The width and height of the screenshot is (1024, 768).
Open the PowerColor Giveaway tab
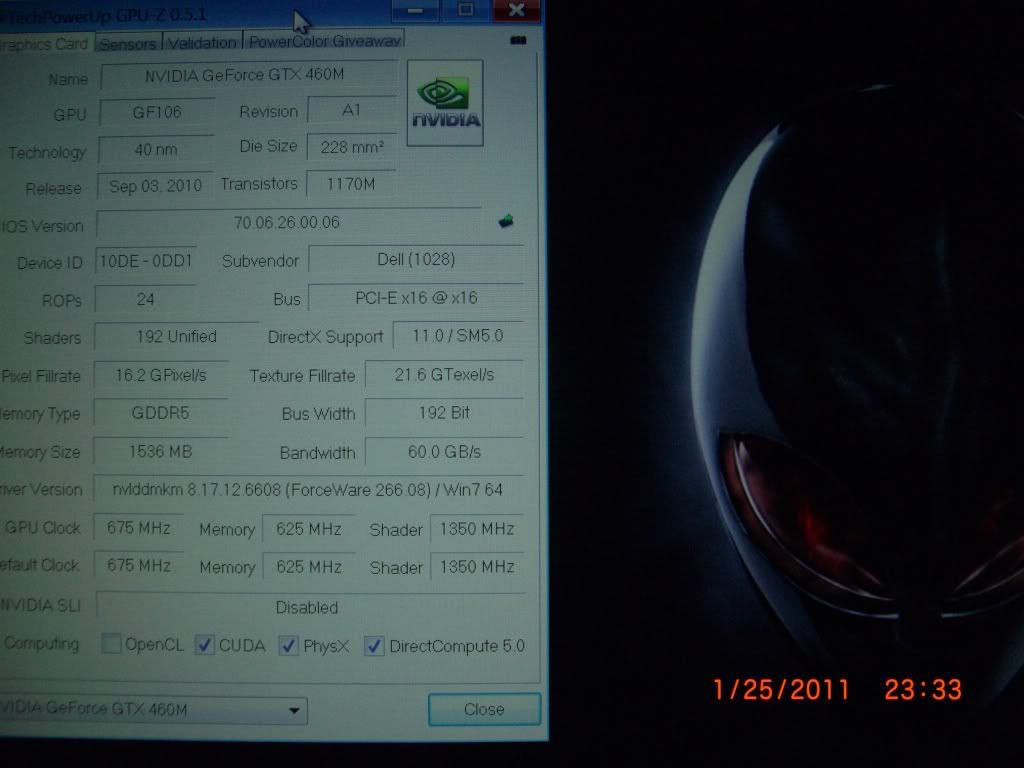pos(324,40)
